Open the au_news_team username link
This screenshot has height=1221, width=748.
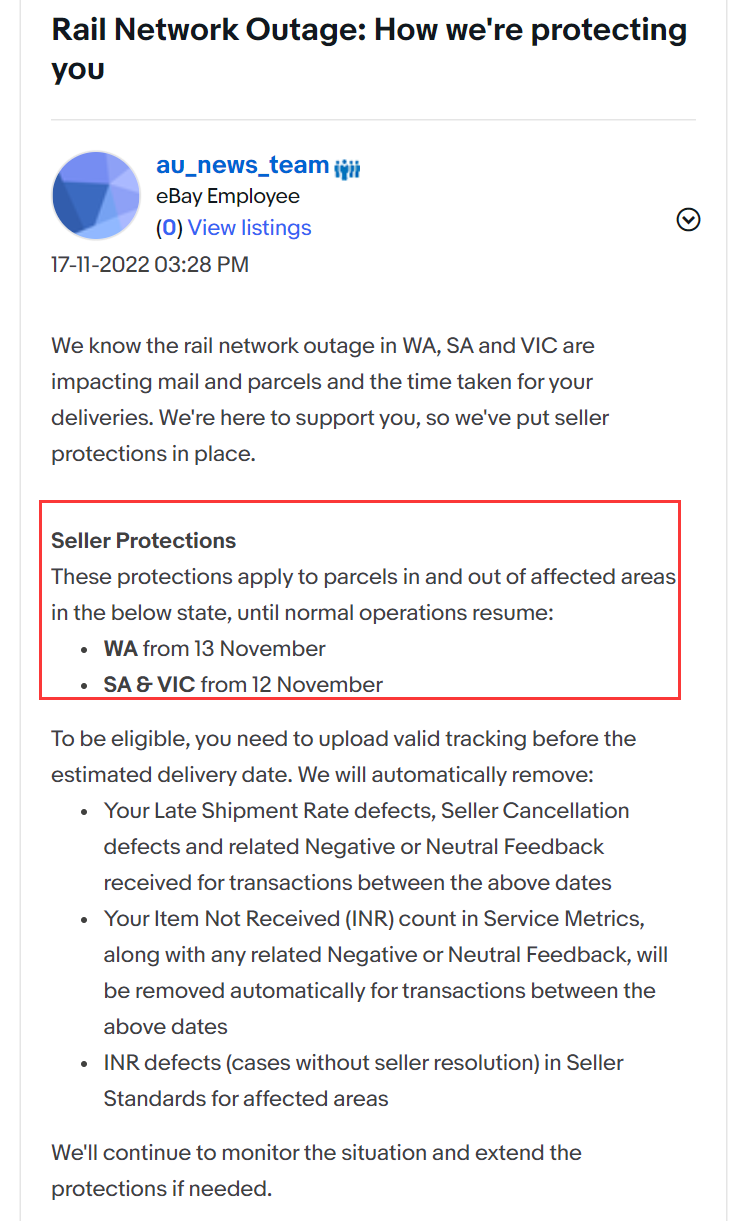pos(243,165)
